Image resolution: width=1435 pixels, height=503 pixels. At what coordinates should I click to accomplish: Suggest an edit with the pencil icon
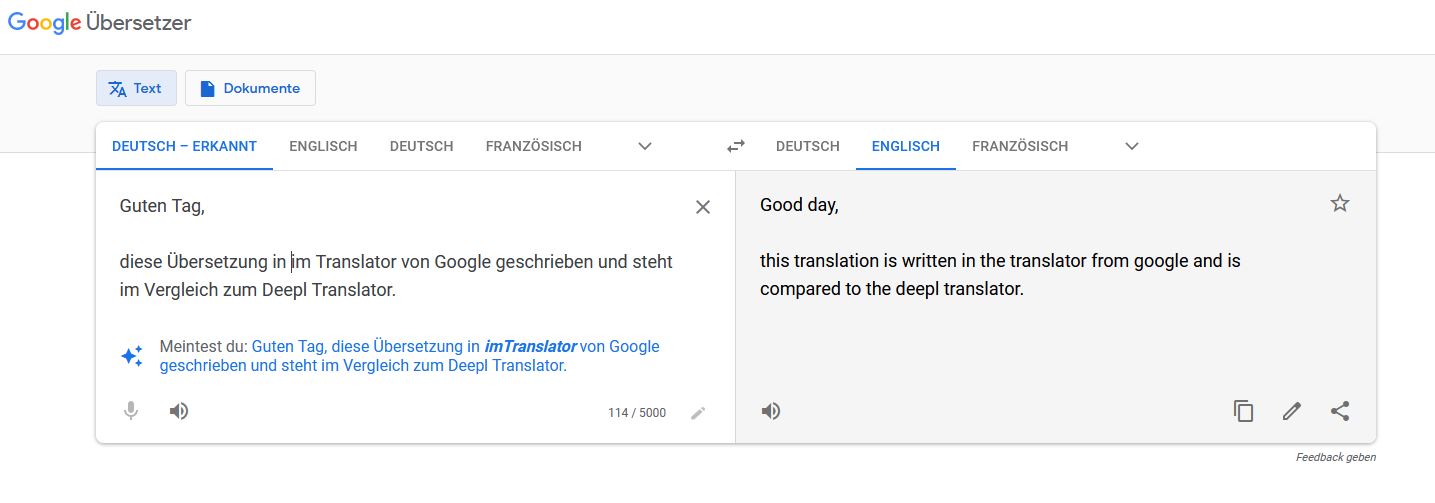(1292, 411)
